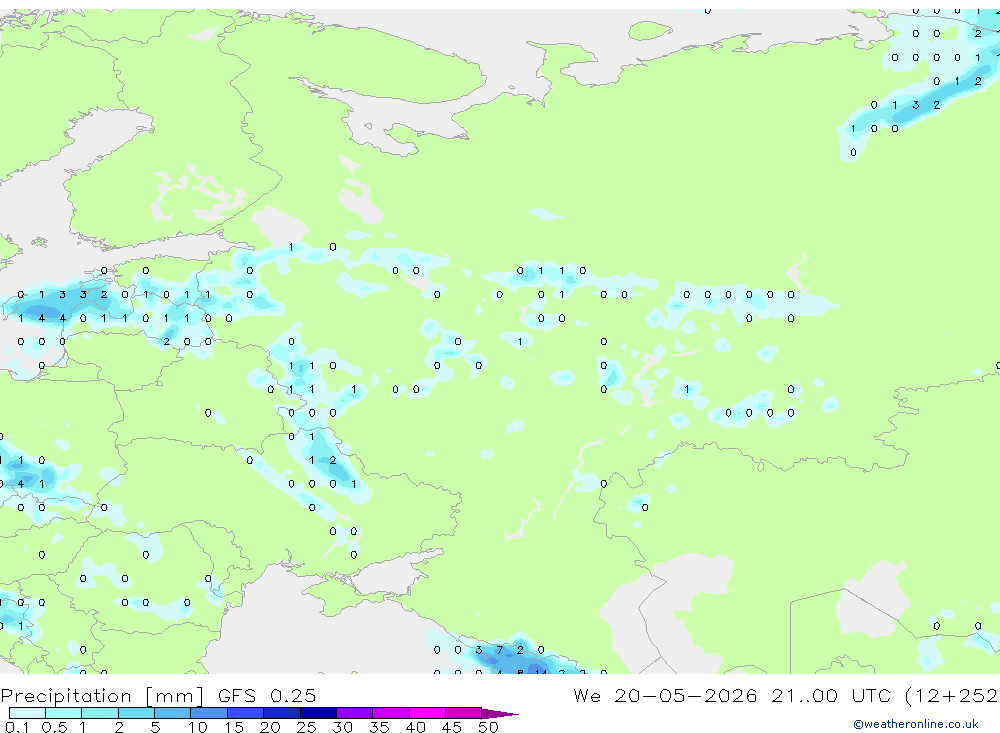Click the 'GFS 0.25' model label

tap(267, 695)
